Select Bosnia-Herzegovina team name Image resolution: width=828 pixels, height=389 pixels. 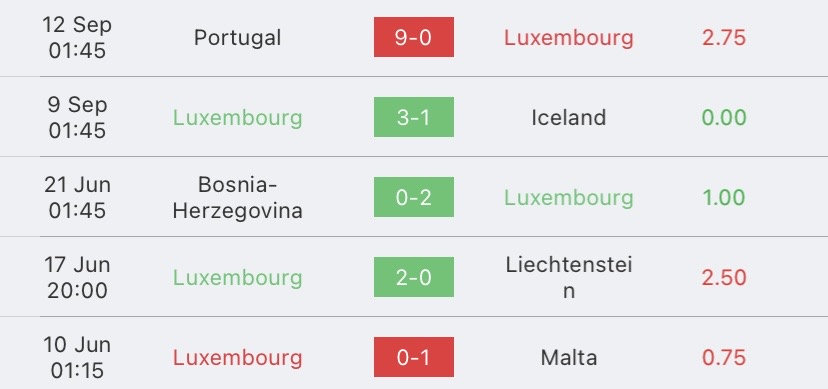[x=238, y=197]
